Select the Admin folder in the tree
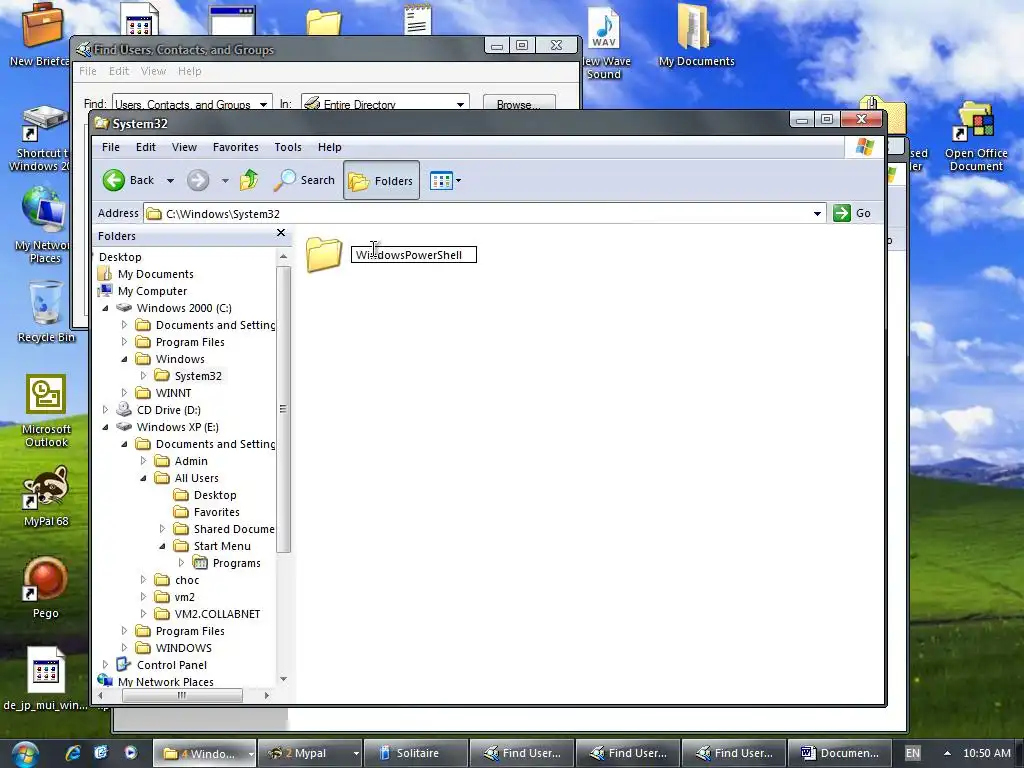Viewport: 1024px width, 768px height. pos(191,461)
